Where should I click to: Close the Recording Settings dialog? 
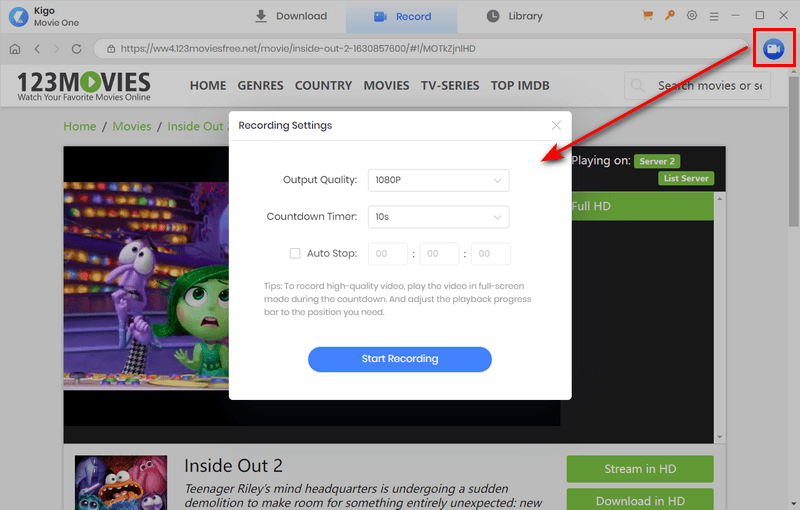point(556,125)
